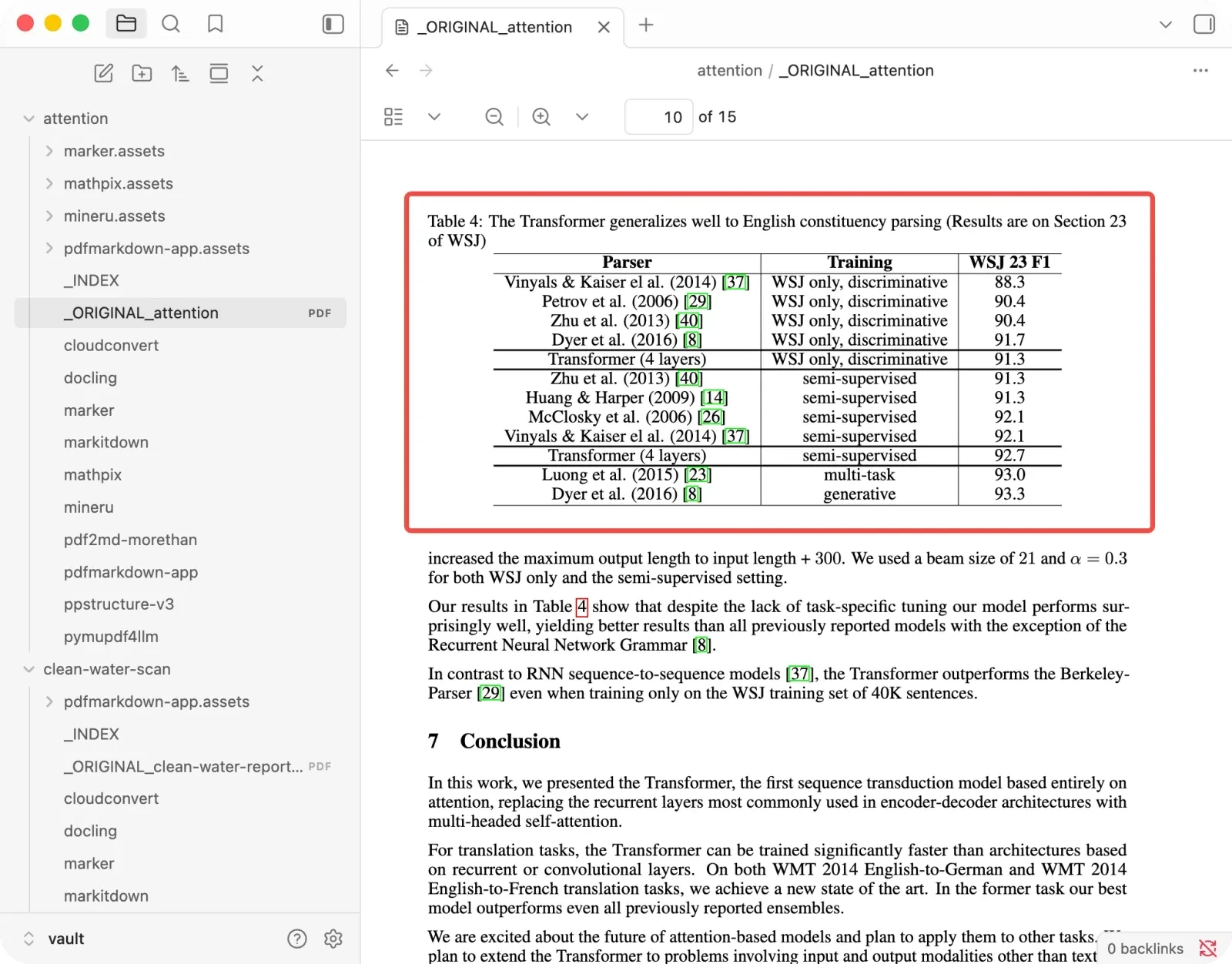Close the _ORIGINAL_attention tab

click(x=604, y=27)
